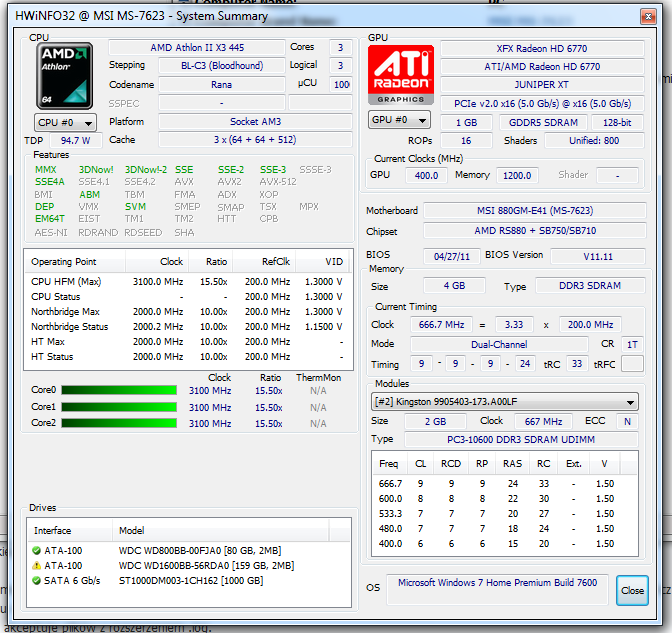Click the warning icon for WDC WD1600BB drive
The image size is (672, 633).
click(x=36, y=566)
